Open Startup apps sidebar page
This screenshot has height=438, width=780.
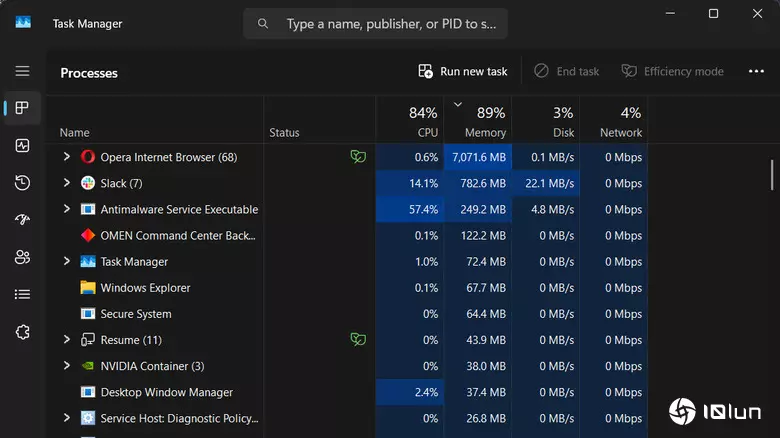(22, 219)
